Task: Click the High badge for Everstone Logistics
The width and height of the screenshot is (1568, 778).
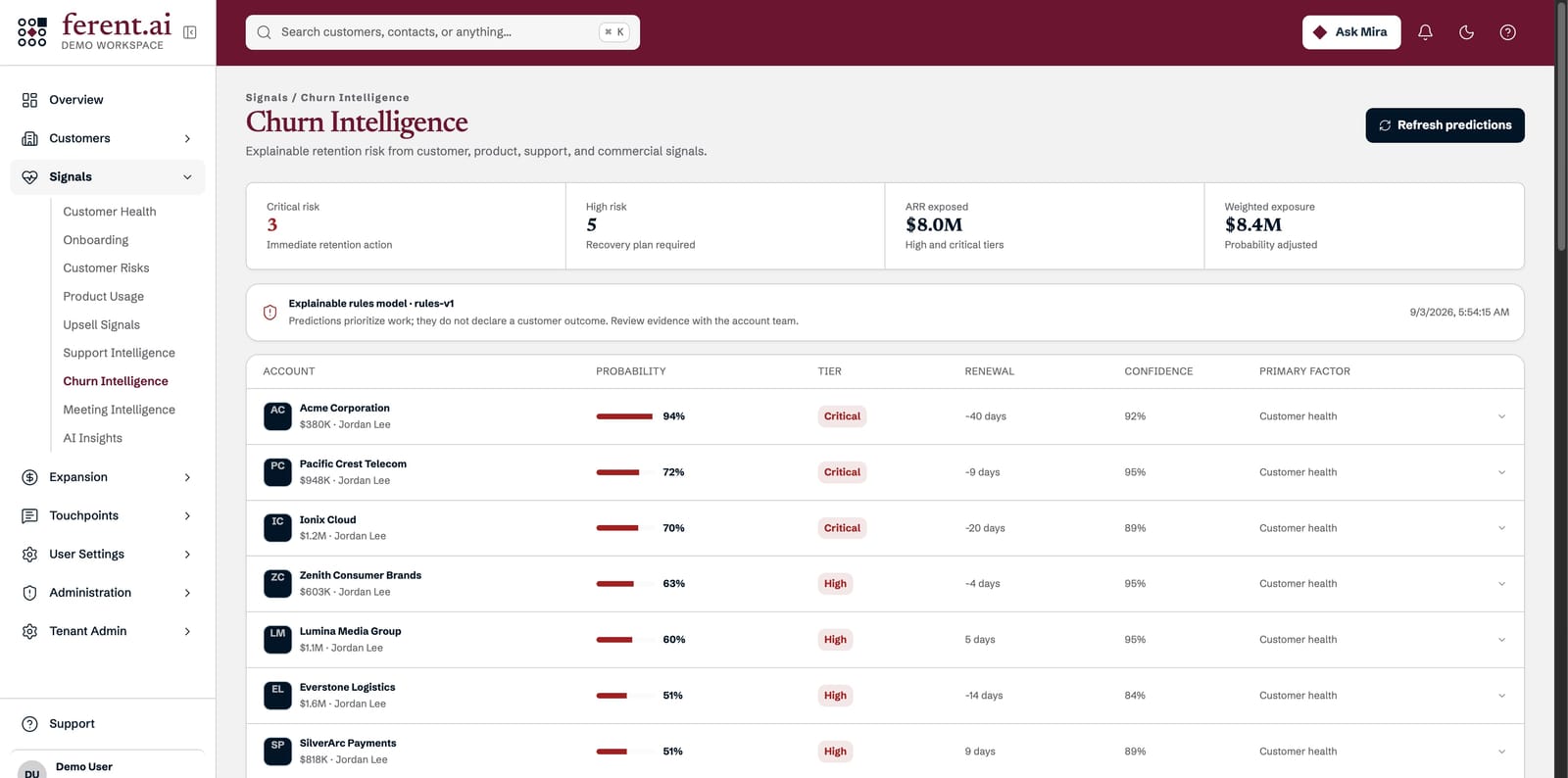Action: point(835,696)
